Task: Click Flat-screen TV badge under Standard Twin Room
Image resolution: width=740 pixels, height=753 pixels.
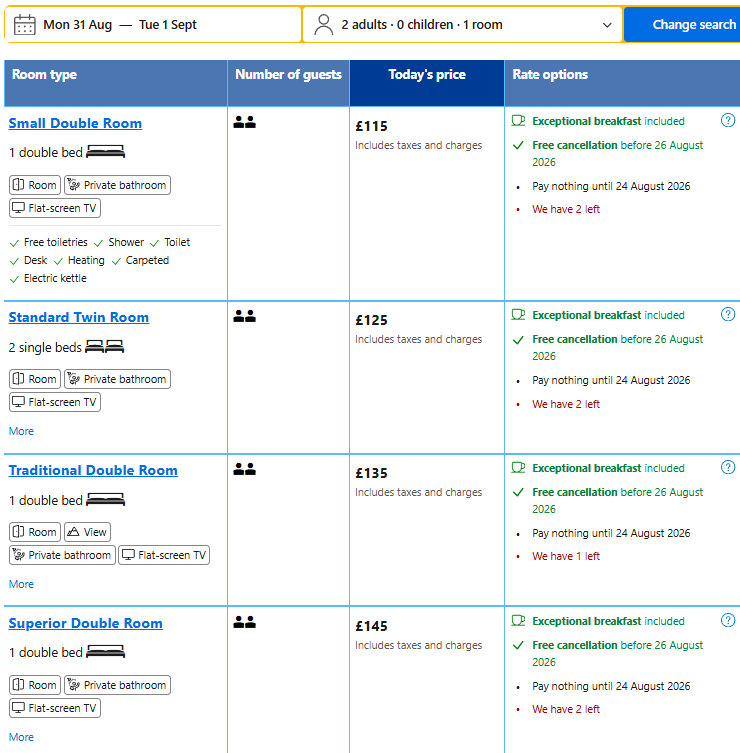Action: pyautogui.click(x=55, y=402)
